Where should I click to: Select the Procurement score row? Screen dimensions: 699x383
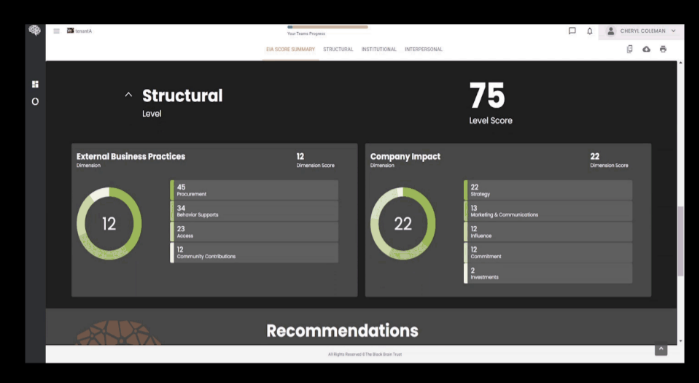pos(254,190)
